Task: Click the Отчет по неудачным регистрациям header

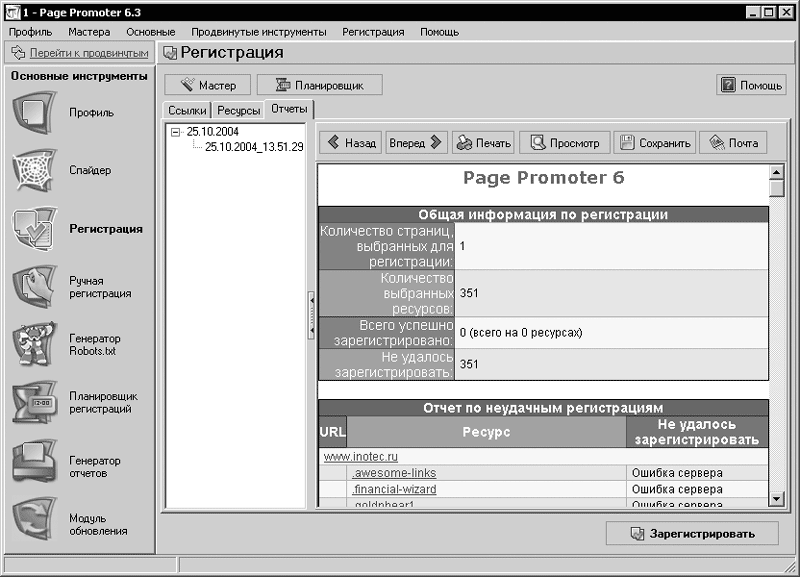Action: (x=543, y=408)
